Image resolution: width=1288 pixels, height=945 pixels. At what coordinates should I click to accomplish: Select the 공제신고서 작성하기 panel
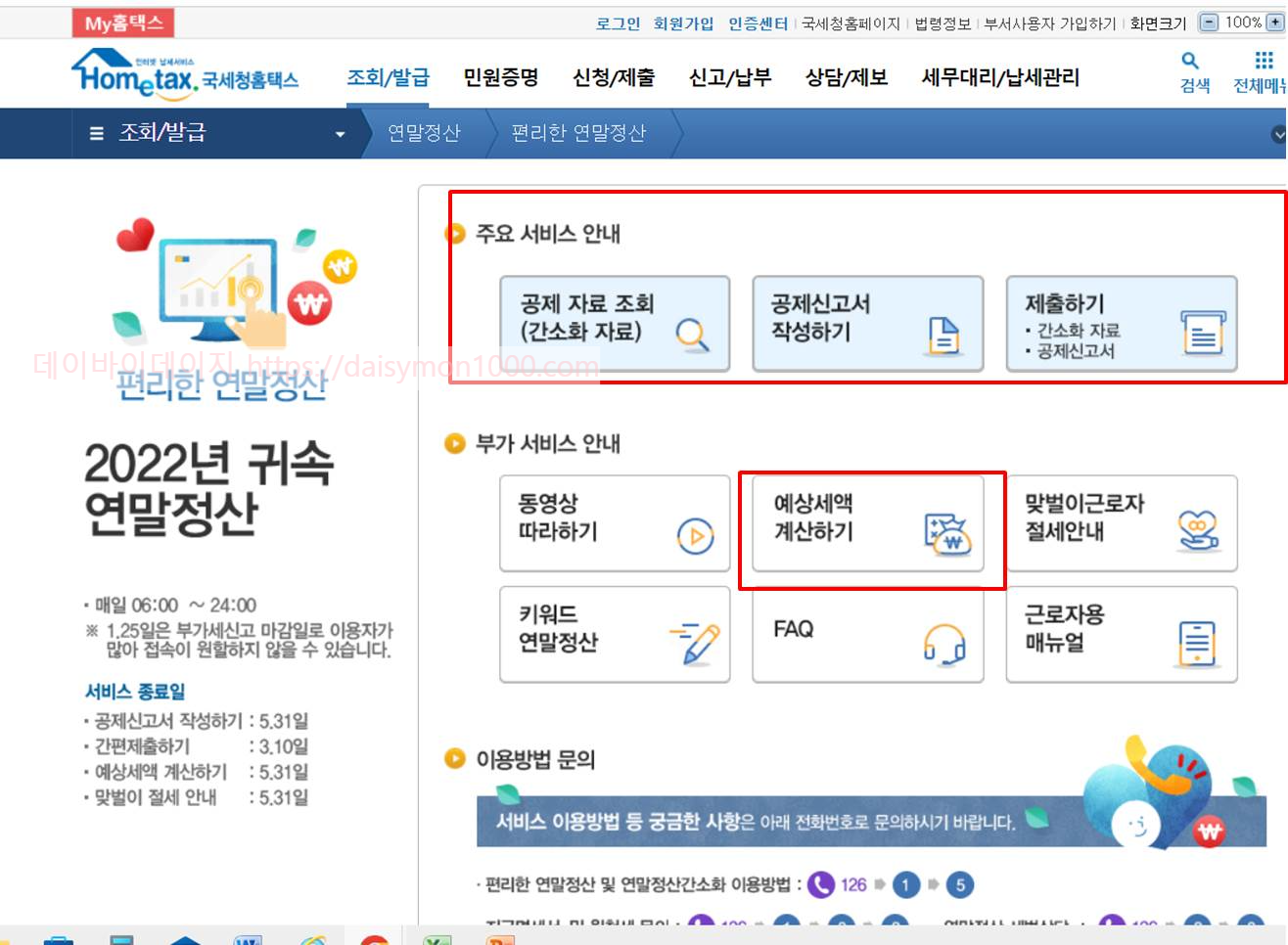coord(866,324)
